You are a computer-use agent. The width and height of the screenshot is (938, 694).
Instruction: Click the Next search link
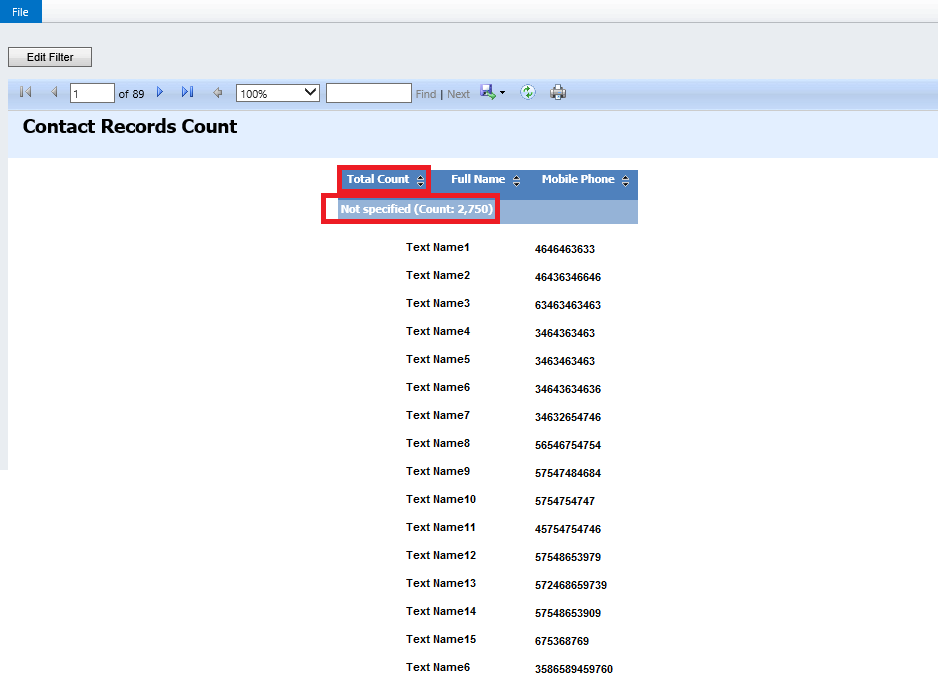[x=458, y=94]
